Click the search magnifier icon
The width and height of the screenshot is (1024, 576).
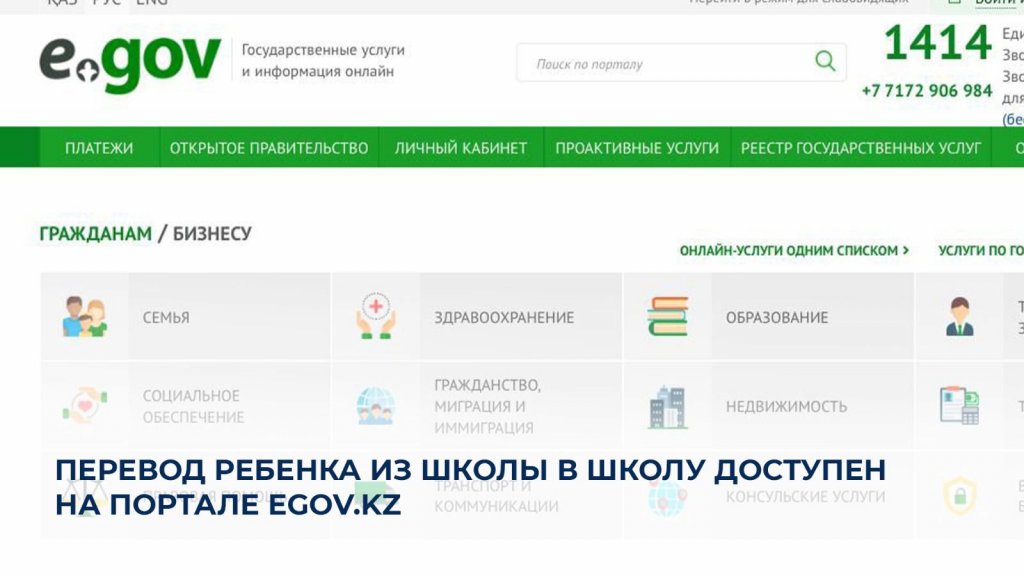tap(825, 62)
